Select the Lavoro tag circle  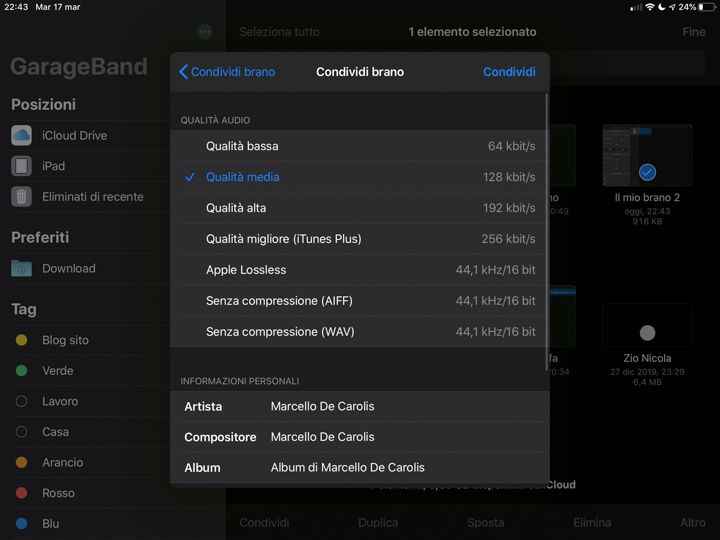point(22,401)
